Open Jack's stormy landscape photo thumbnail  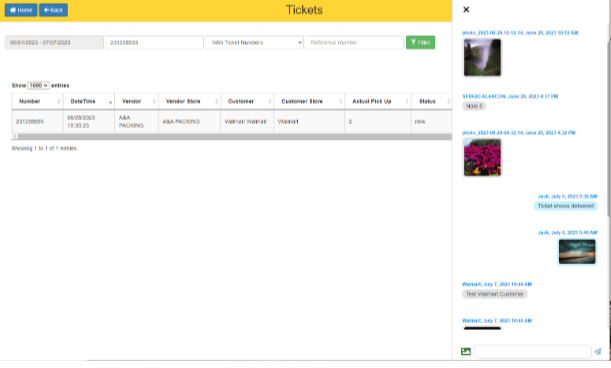click(x=577, y=252)
